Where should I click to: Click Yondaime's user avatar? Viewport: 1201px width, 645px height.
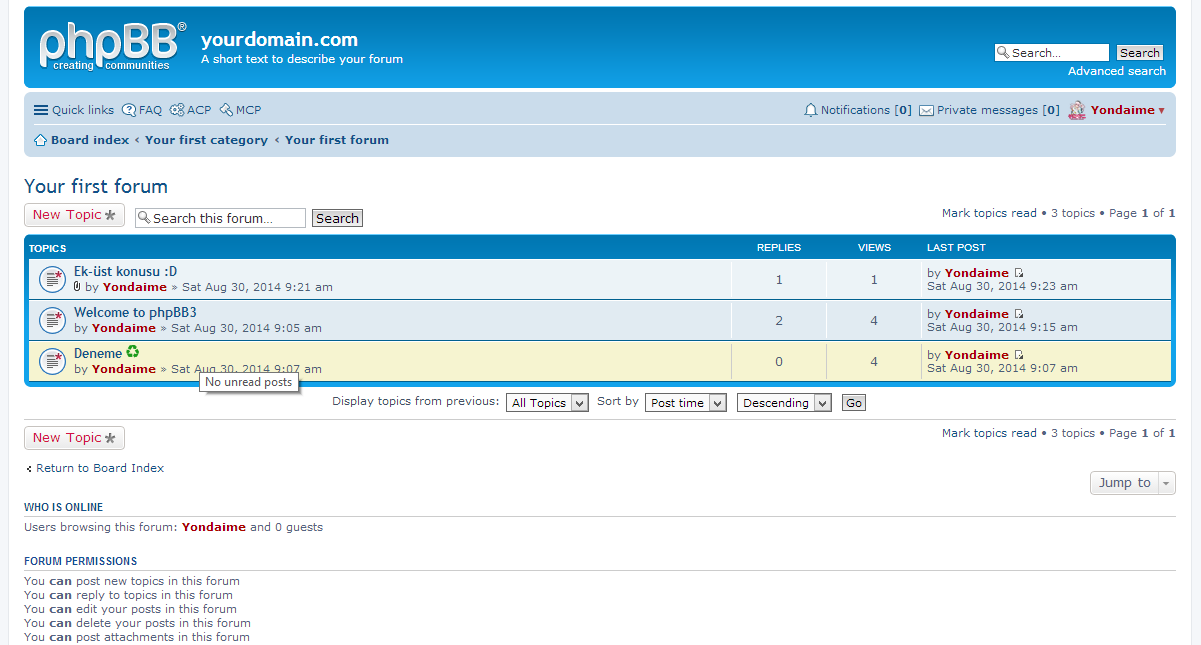pos(1077,110)
